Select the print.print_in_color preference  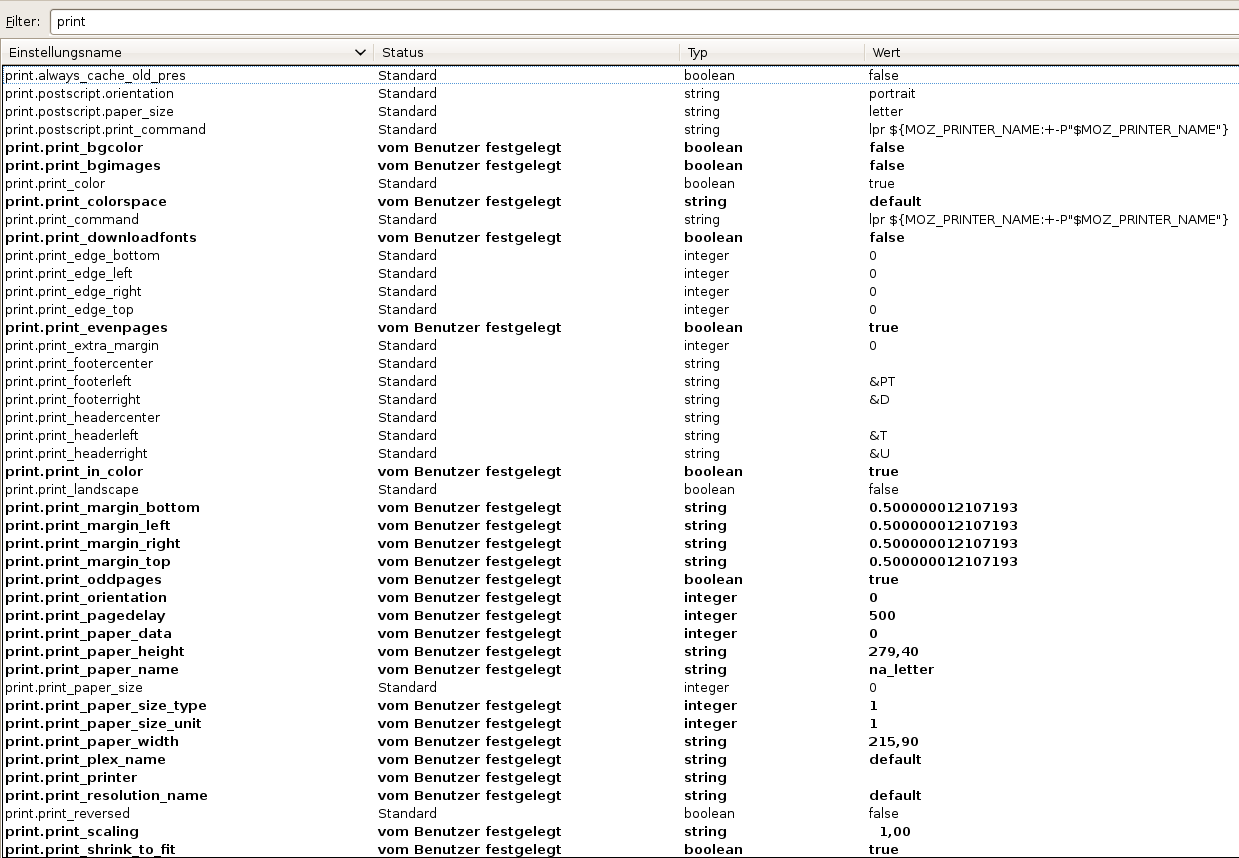click(x=74, y=472)
